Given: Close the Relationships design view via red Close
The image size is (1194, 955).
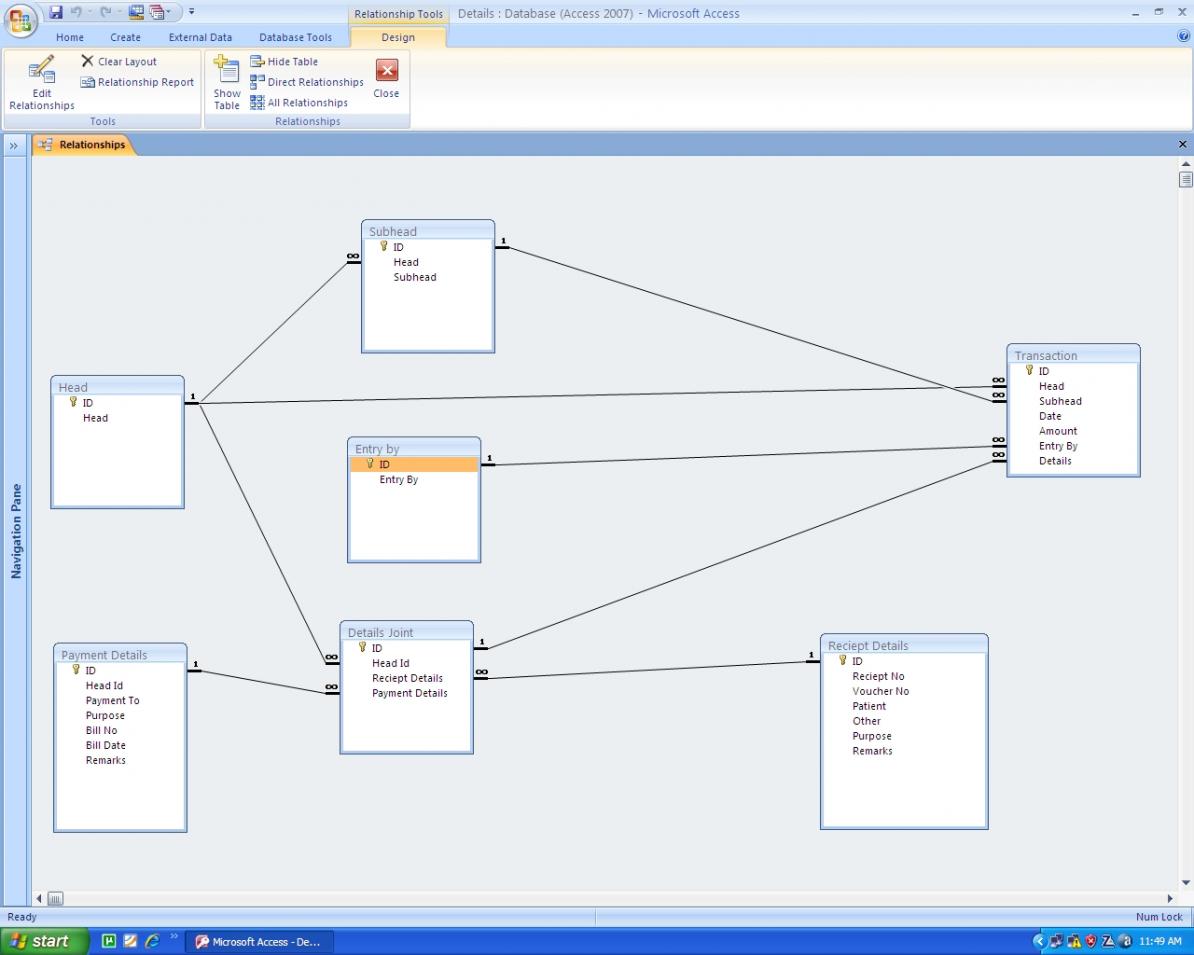Looking at the screenshot, I should [386, 78].
